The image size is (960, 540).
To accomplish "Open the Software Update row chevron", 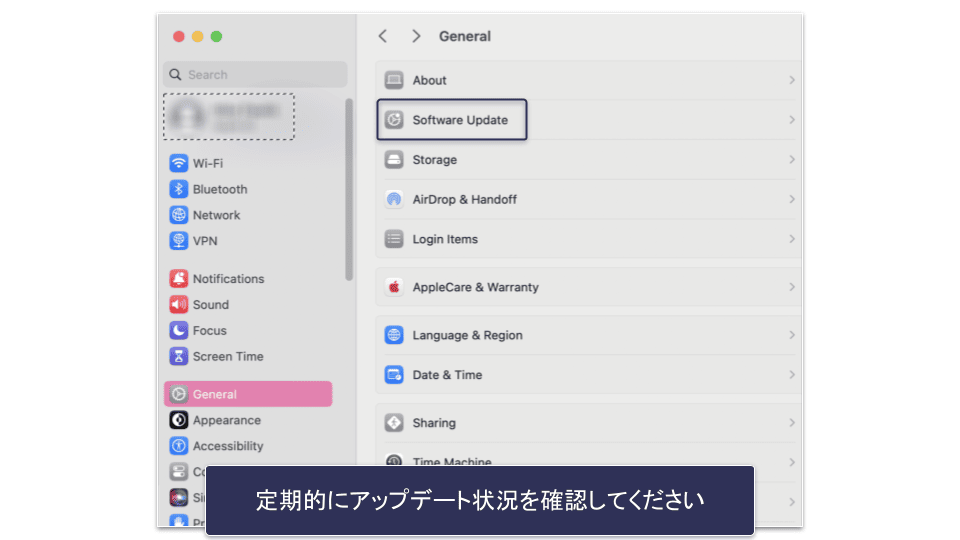I will tap(792, 120).
